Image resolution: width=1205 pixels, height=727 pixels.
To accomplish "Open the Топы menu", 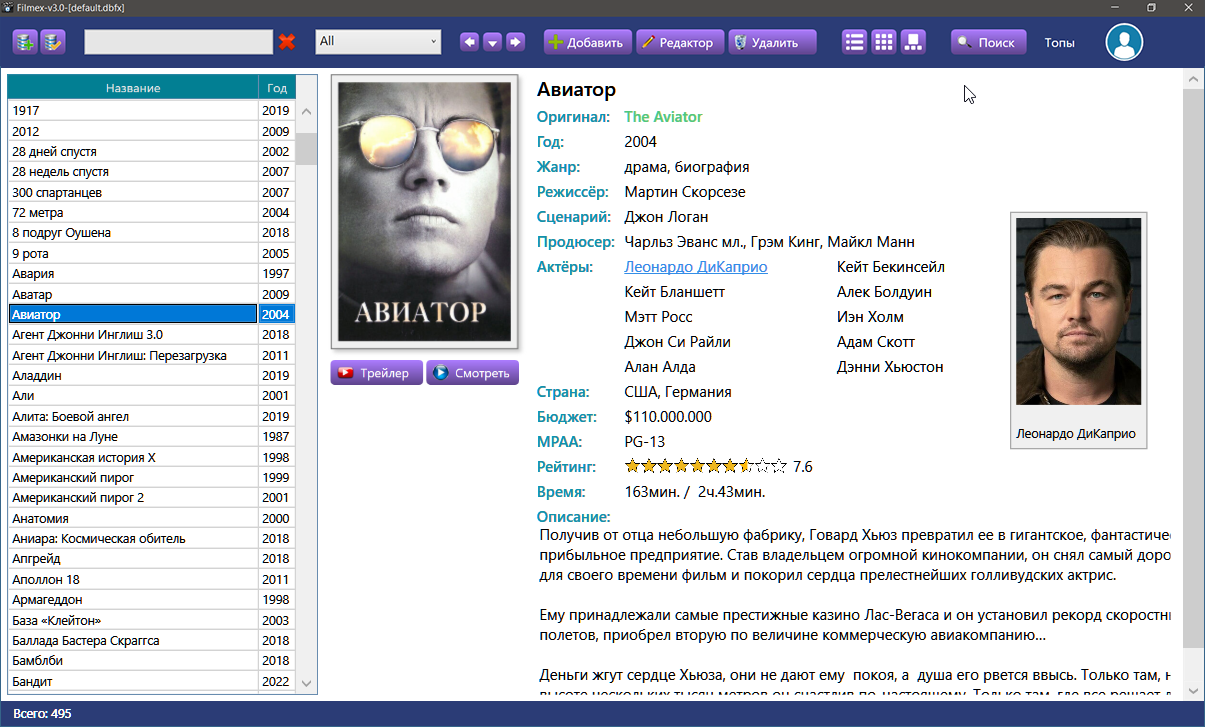I will click(x=1059, y=43).
